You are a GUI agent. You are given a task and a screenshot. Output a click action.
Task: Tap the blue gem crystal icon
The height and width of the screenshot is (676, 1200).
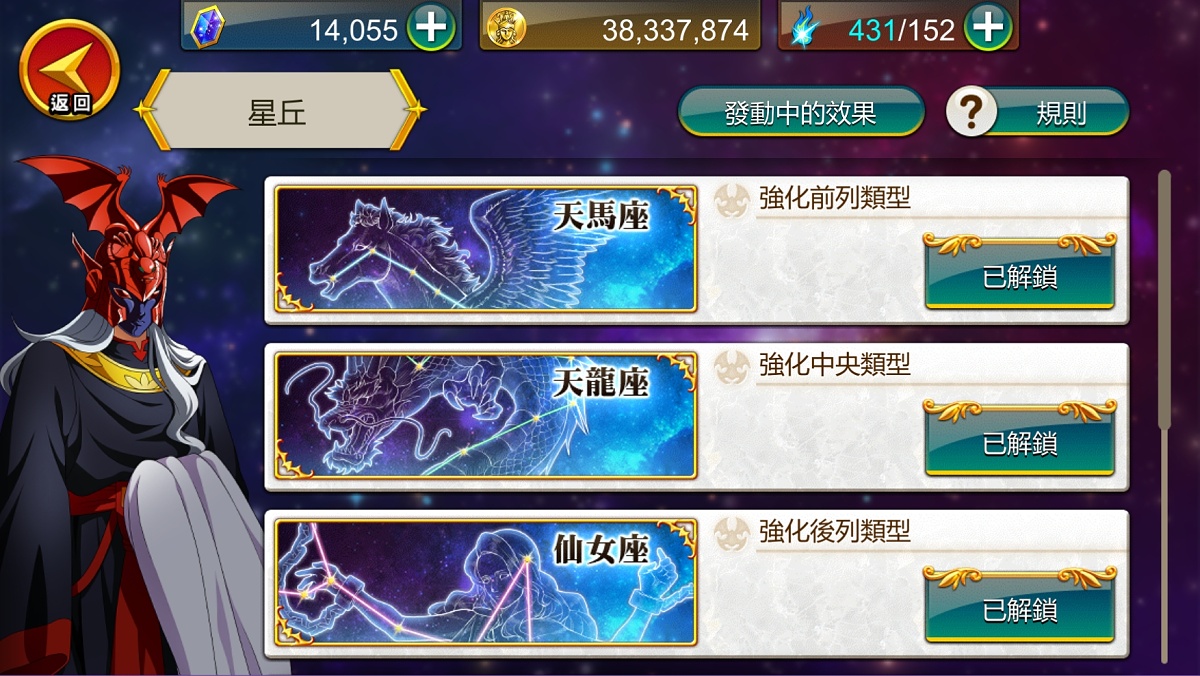(x=207, y=28)
